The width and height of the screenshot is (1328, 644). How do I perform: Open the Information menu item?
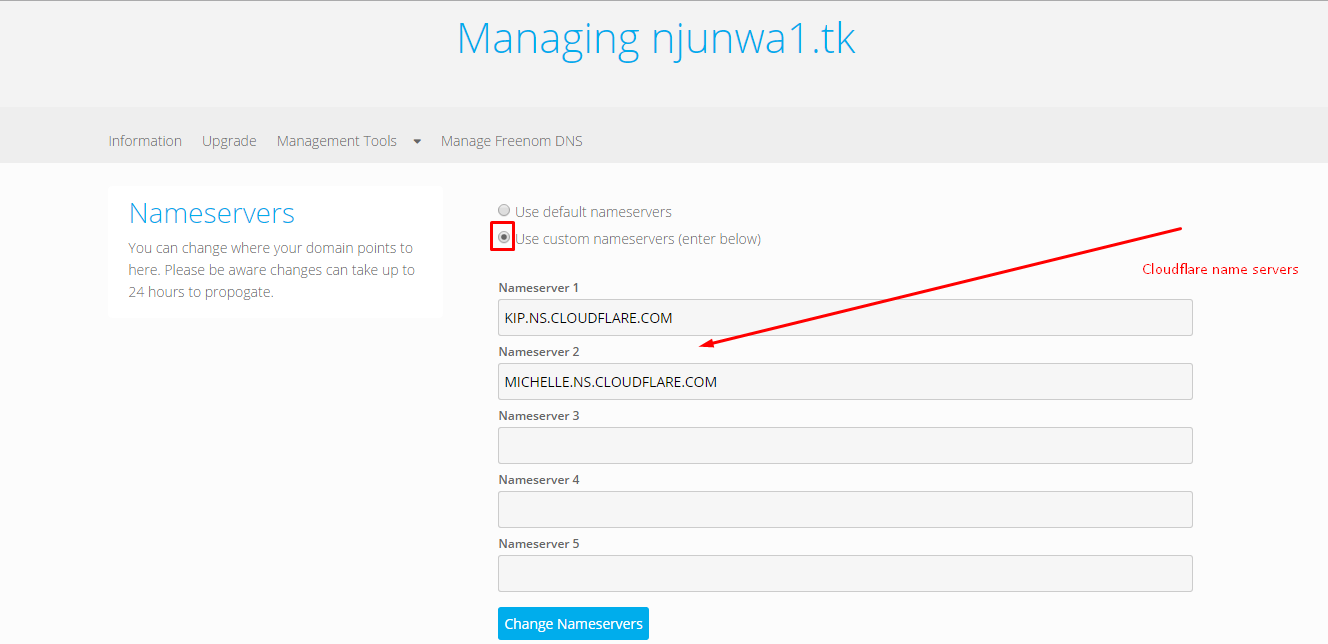click(x=145, y=141)
